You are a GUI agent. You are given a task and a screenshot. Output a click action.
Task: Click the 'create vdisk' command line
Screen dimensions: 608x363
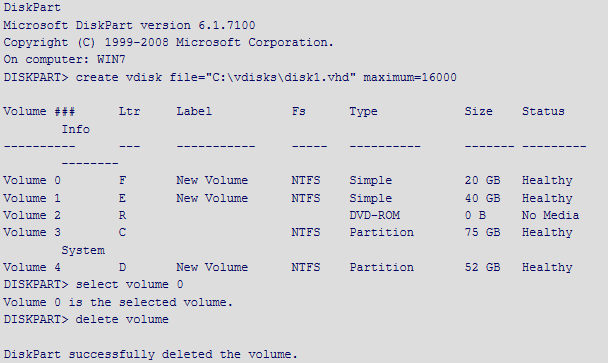coord(230,77)
